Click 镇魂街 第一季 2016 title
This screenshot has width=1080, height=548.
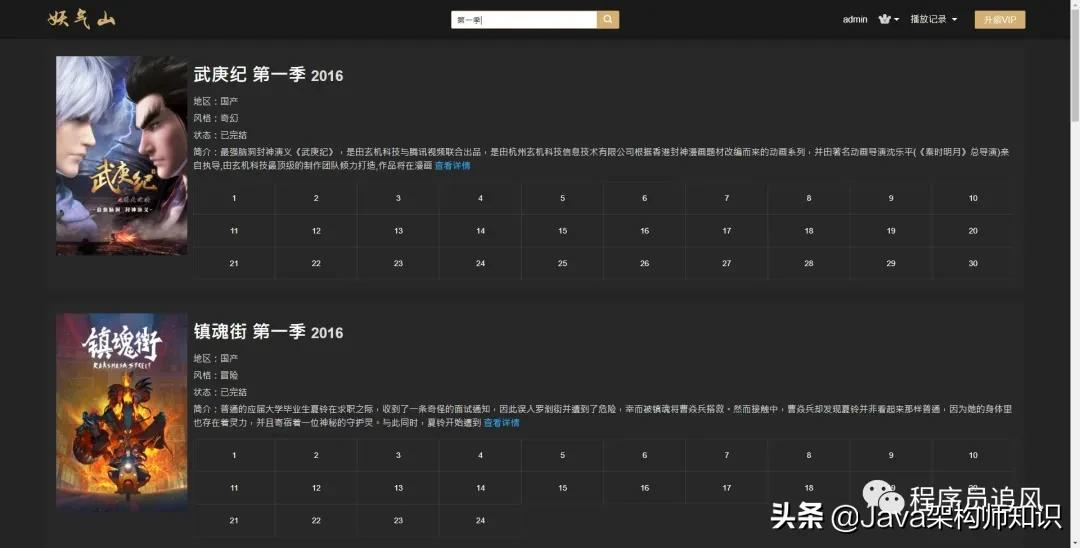click(268, 332)
